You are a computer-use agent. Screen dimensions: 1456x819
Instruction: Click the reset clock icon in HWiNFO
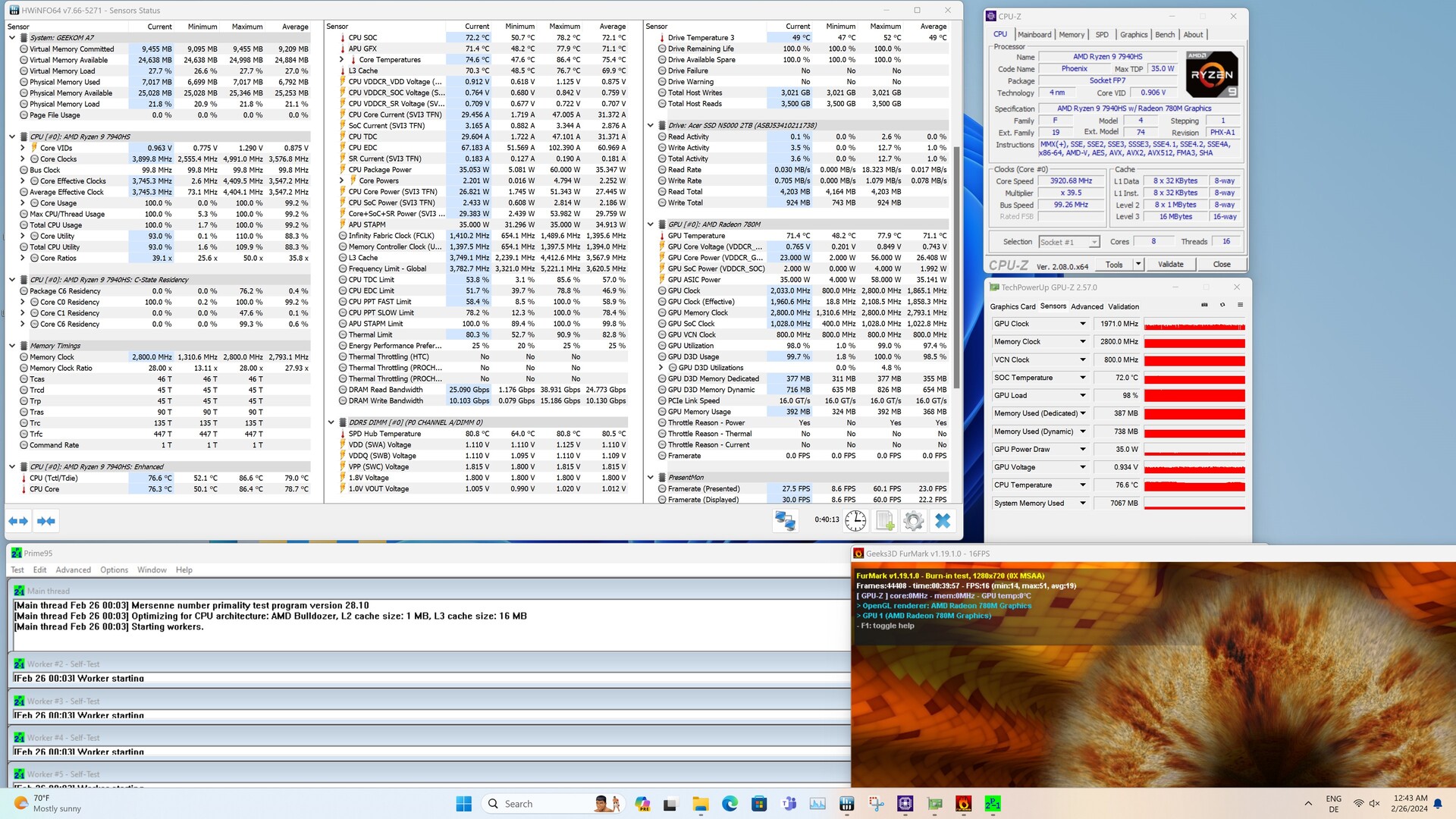pos(855,521)
